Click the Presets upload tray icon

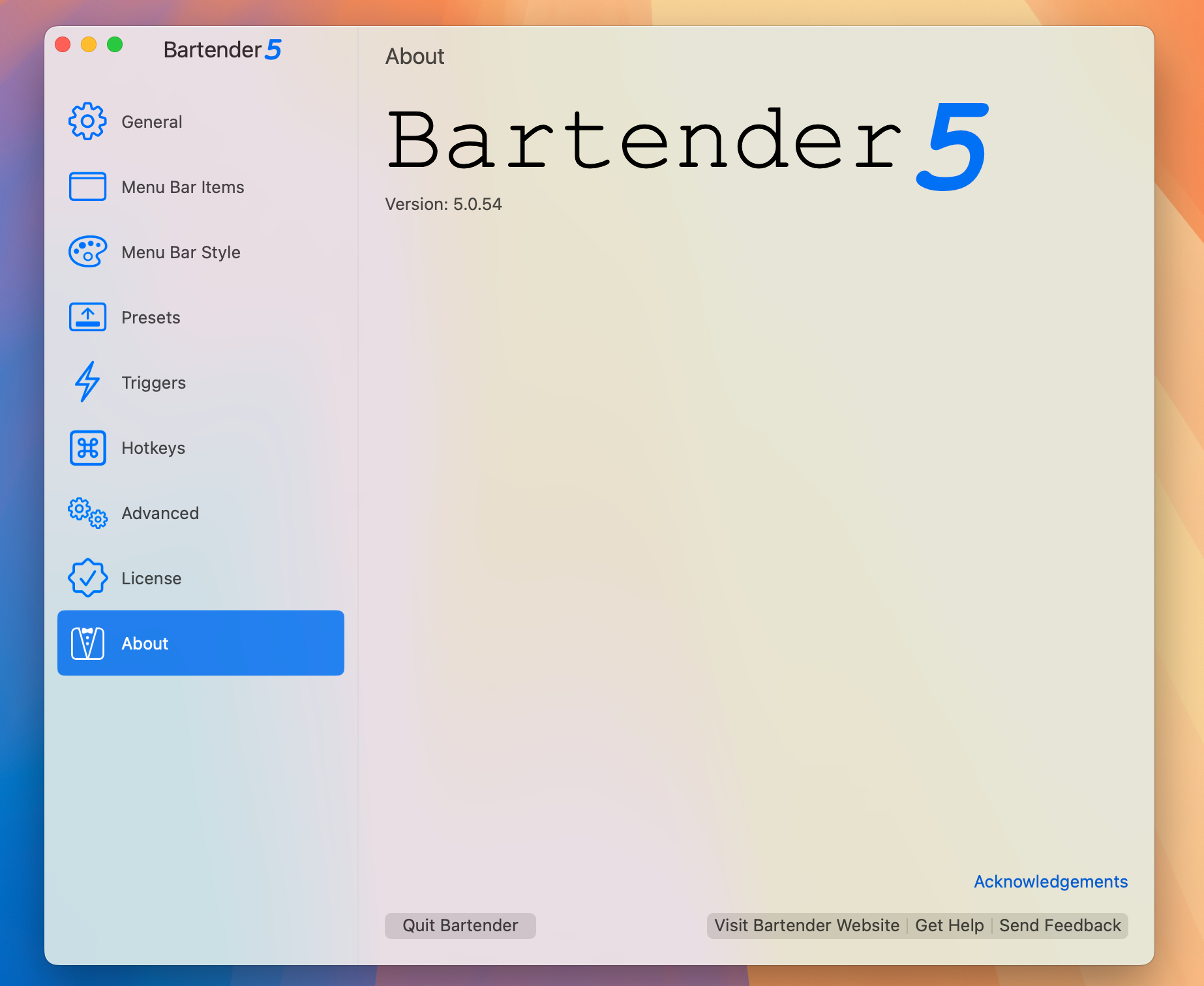(87, 317)
